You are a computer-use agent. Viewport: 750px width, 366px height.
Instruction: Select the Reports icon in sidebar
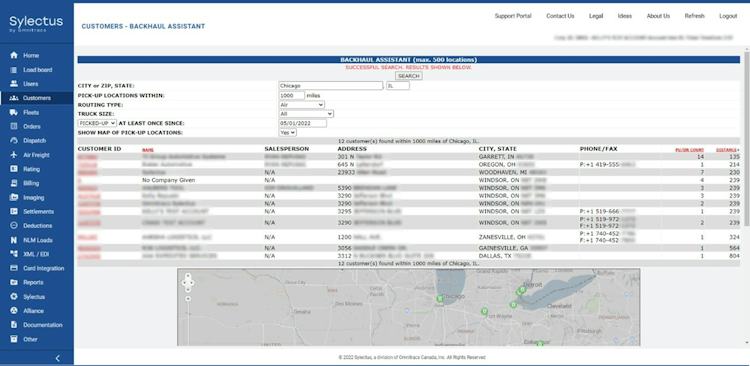coord(14,282)
